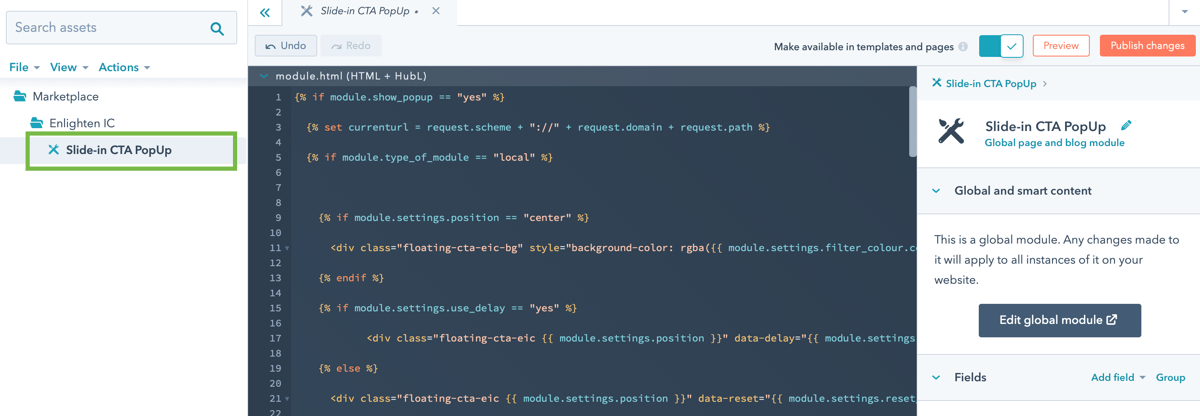The width and height of the screenshot is (1200, 416).
Task: Switch to the Slide-in CTA PopUp tab
Action: pos(370,12)
